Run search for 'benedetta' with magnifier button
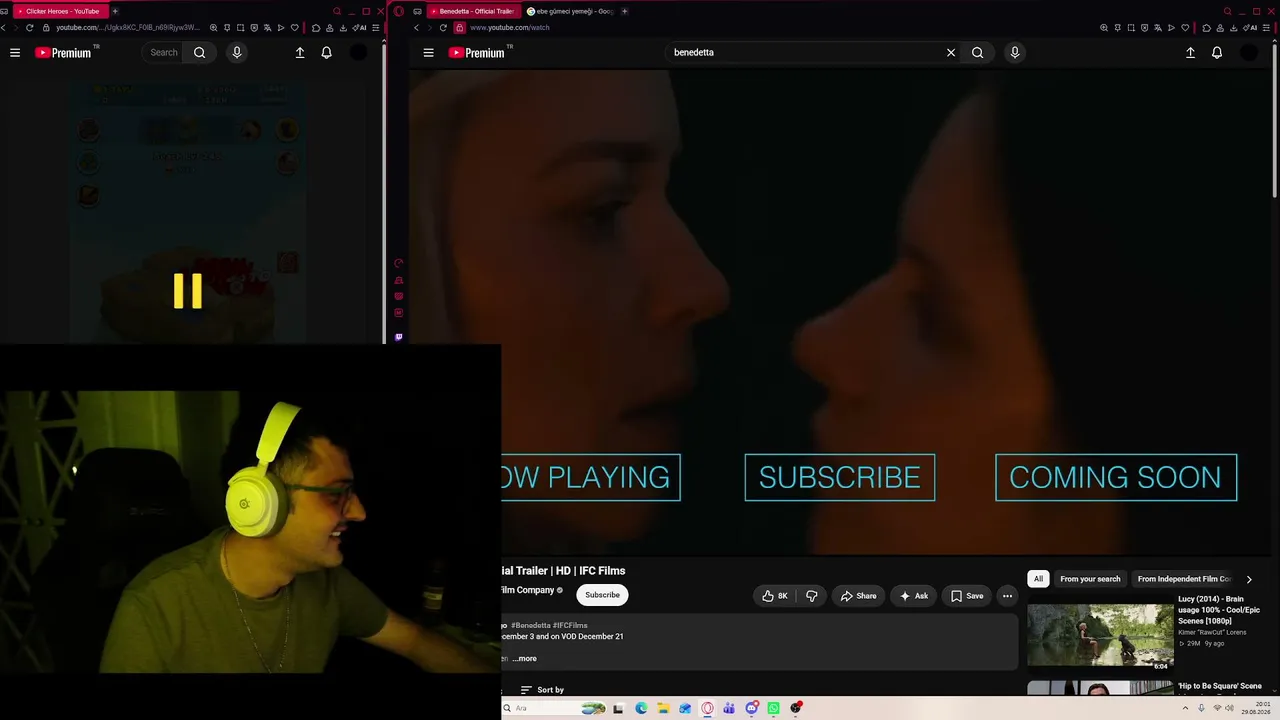The height and width of the screenshot is (720, 1280). (978, 53)
